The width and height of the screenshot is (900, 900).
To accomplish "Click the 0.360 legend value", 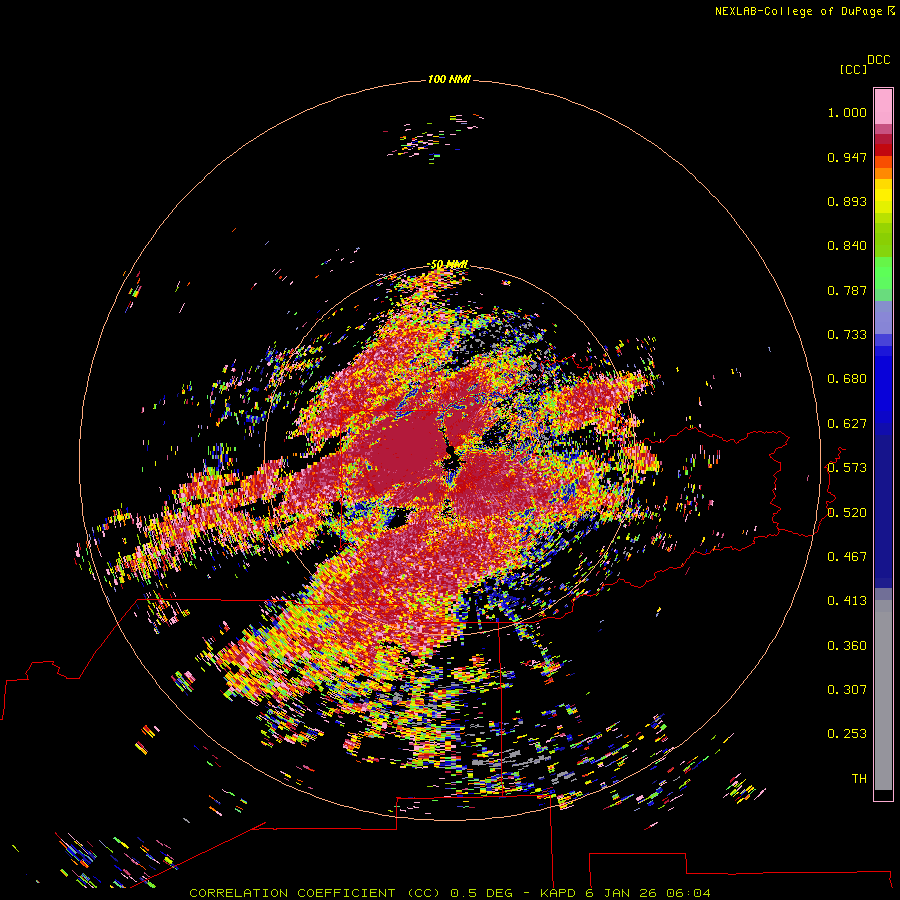I will (847, 646).
